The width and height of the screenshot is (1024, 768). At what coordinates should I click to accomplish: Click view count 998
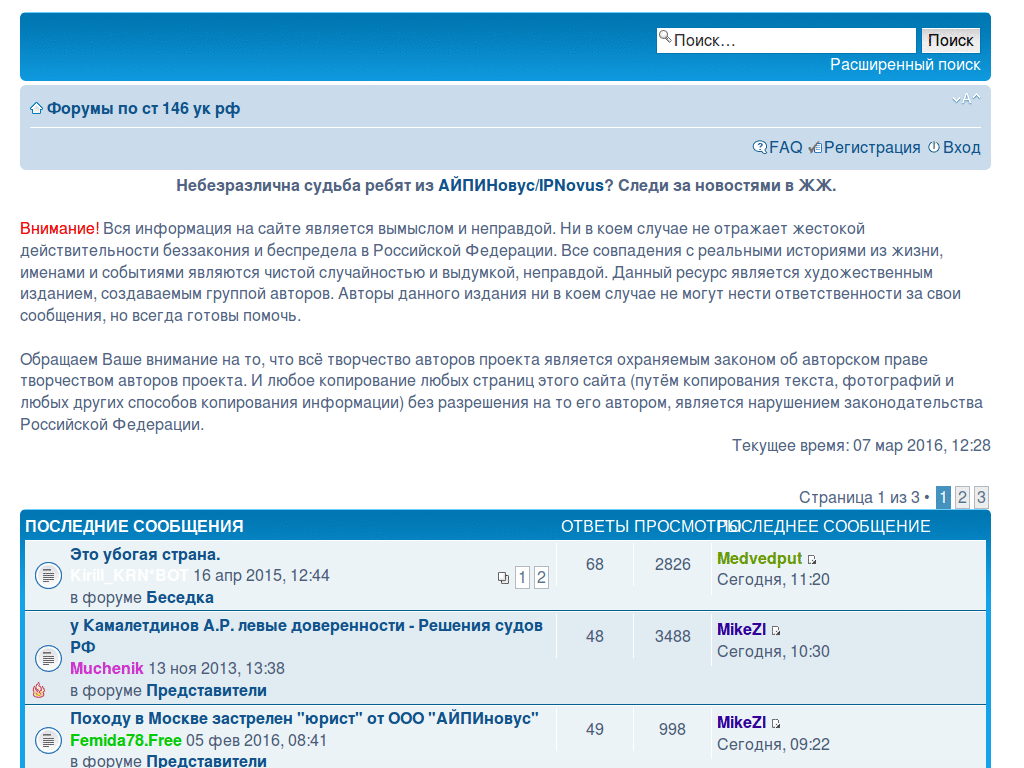point(672,729)
